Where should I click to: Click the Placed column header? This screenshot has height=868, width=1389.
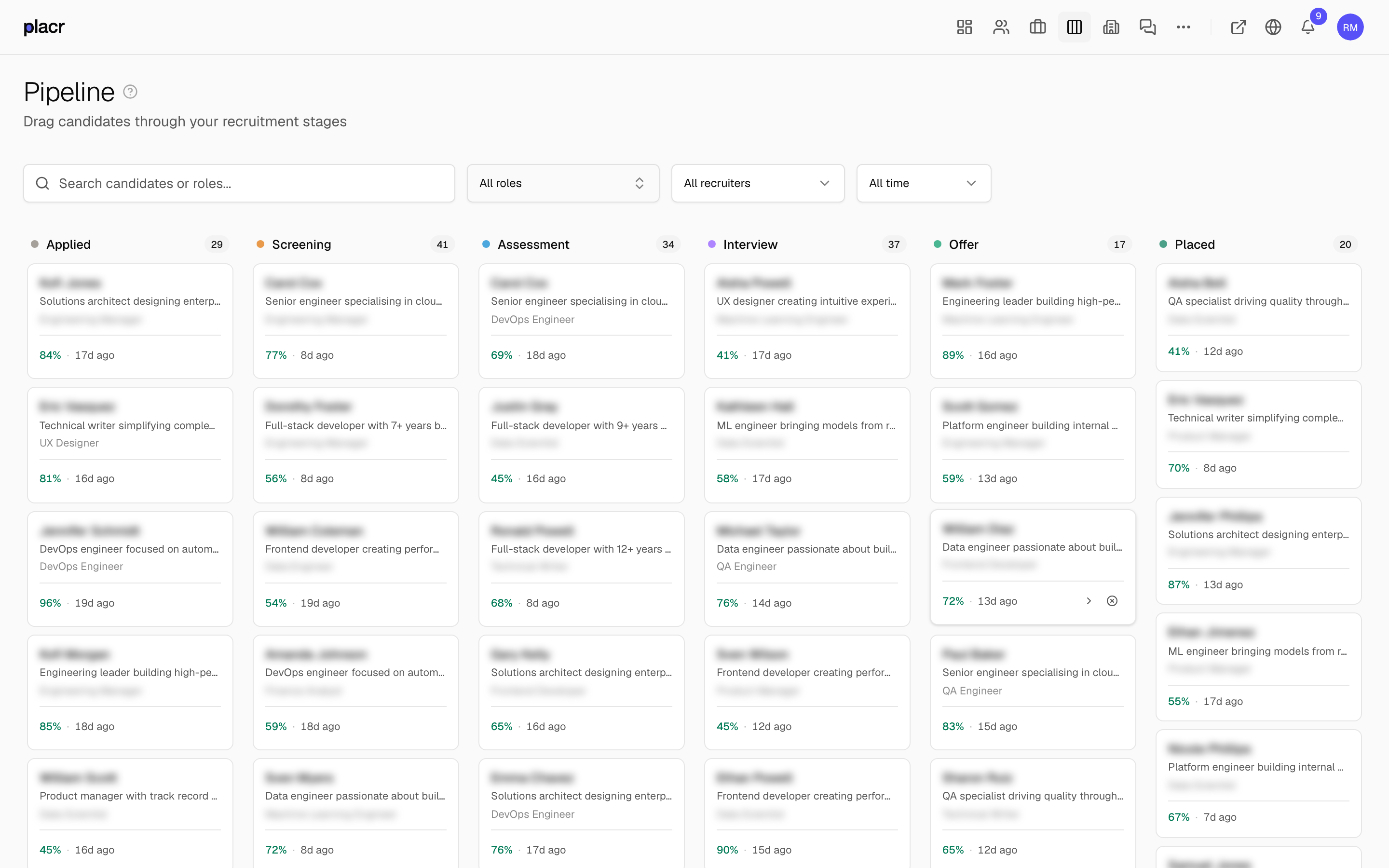1195,244
